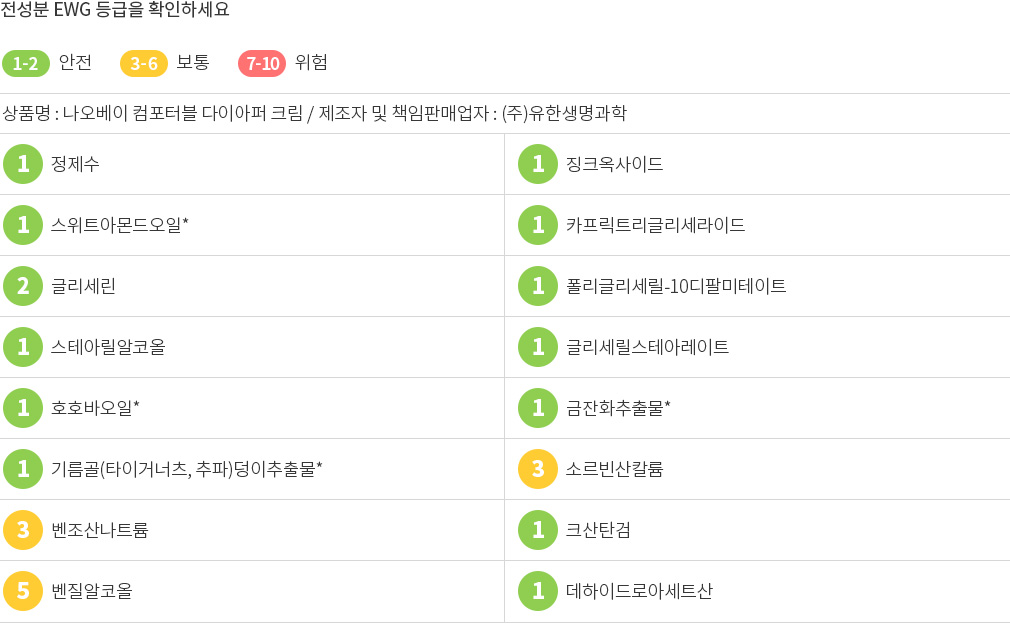Viewport: 1010px width, 624px height.
Task: Click the grade 1 icon beside 크산탄검
Action: [538, 530]
